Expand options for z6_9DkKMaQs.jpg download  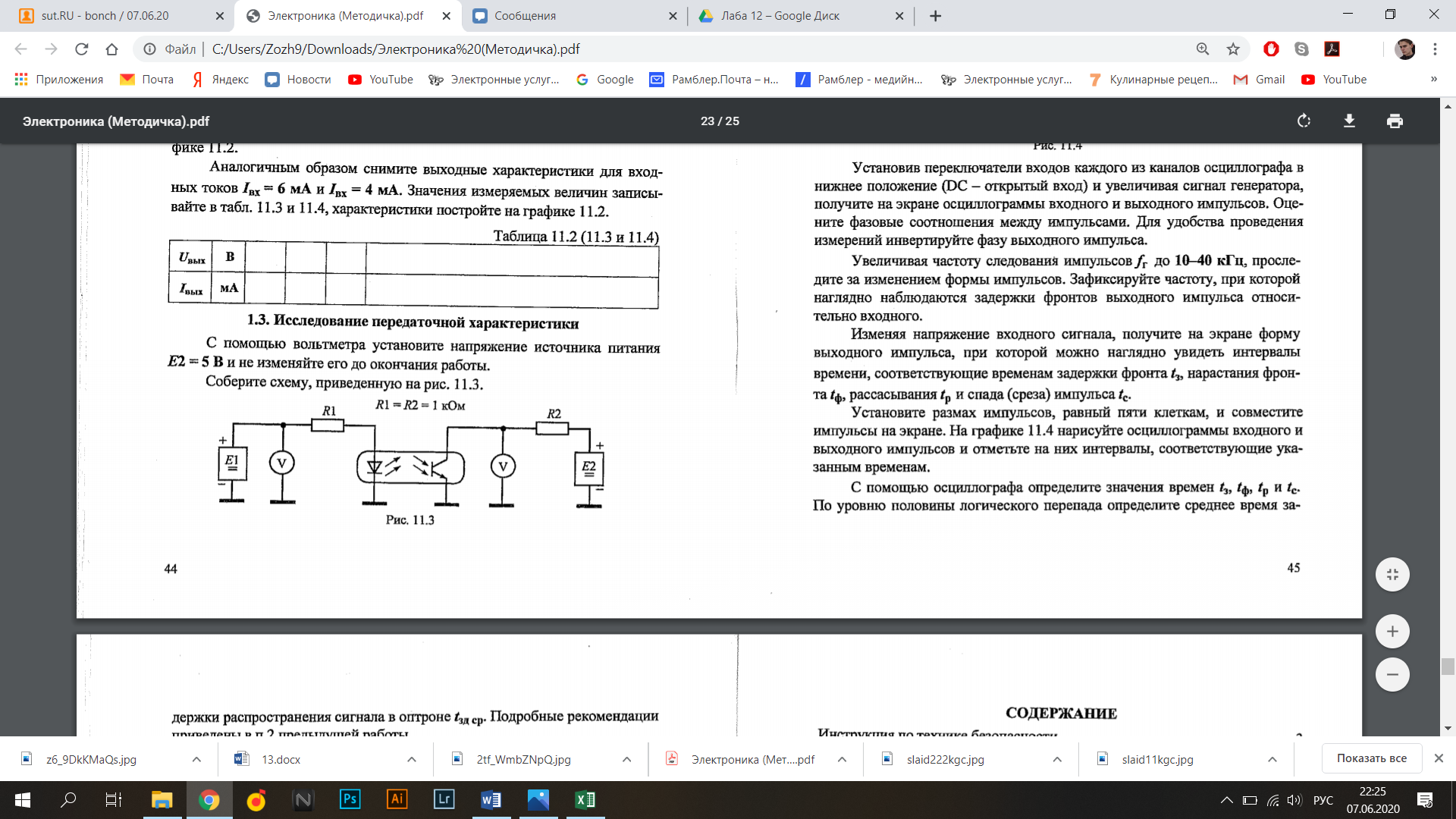(x=196, y=759)
